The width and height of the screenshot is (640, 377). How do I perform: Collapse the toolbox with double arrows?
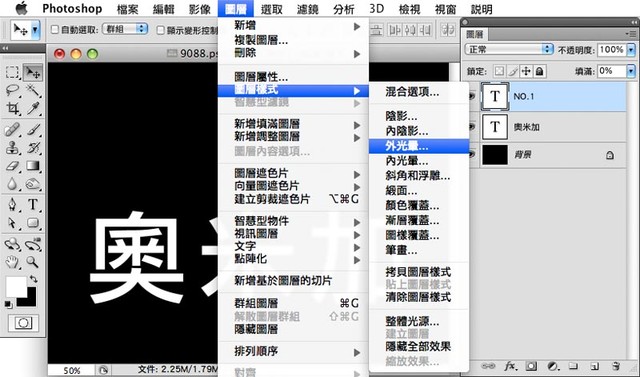[x=6, y=48]
